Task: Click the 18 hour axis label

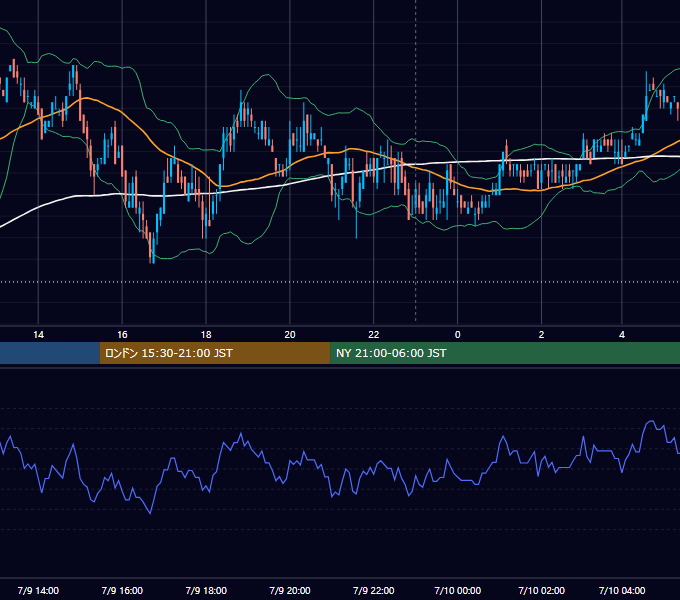Action: [x=206, y=335]
